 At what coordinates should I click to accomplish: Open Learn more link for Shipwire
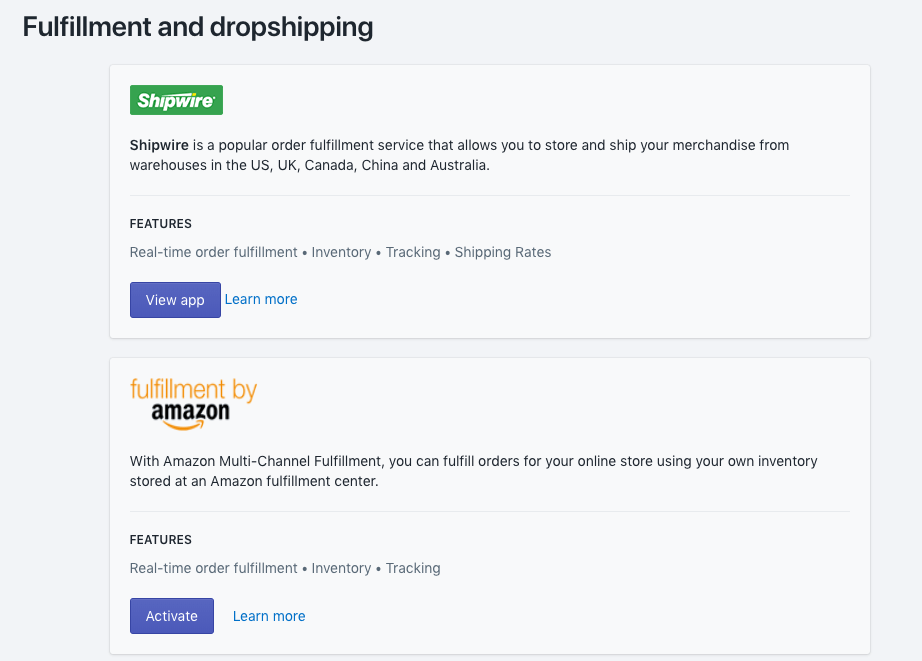click(261, 299)
